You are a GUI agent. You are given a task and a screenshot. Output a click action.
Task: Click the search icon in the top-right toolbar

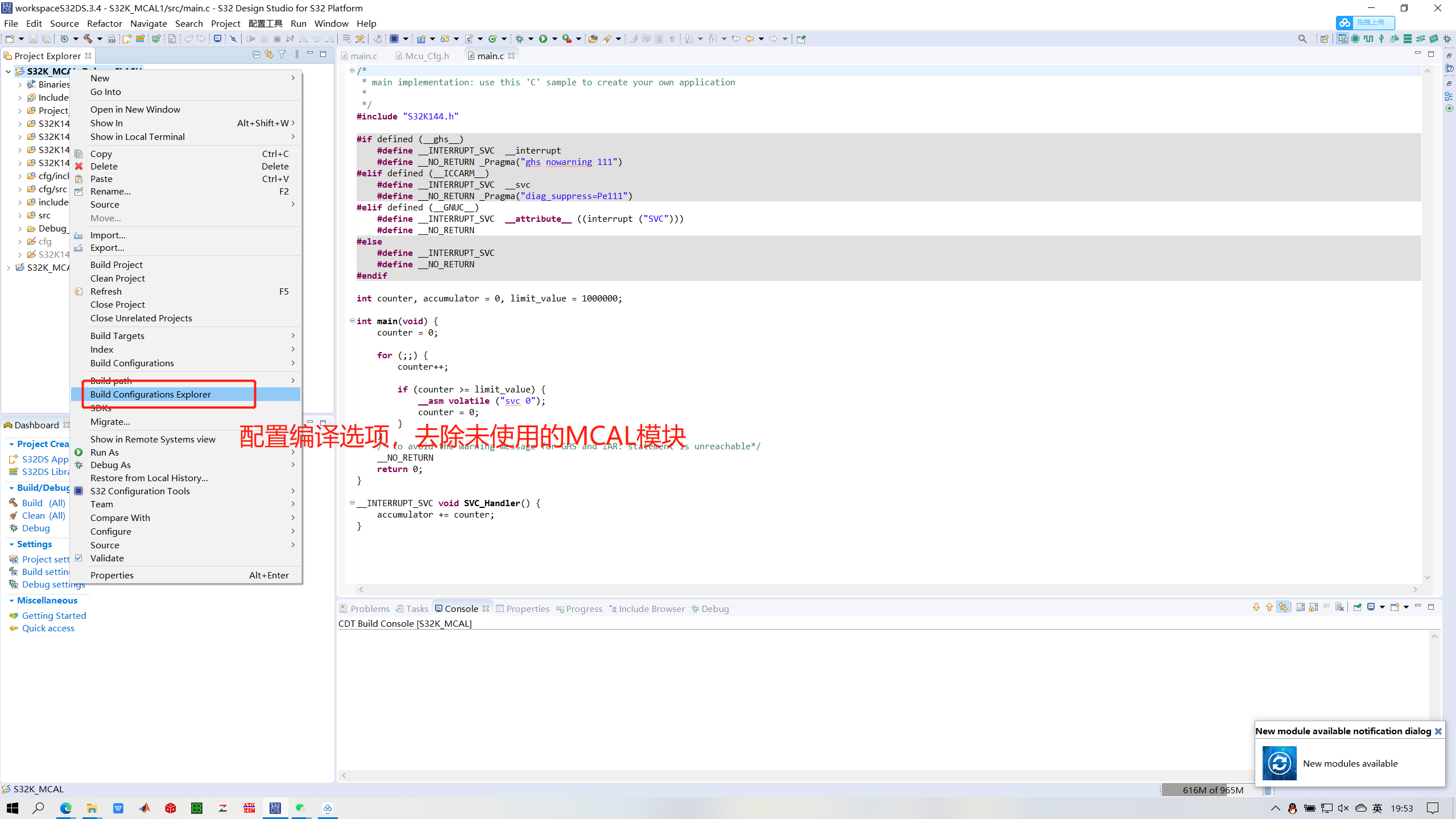[1302, 39]
